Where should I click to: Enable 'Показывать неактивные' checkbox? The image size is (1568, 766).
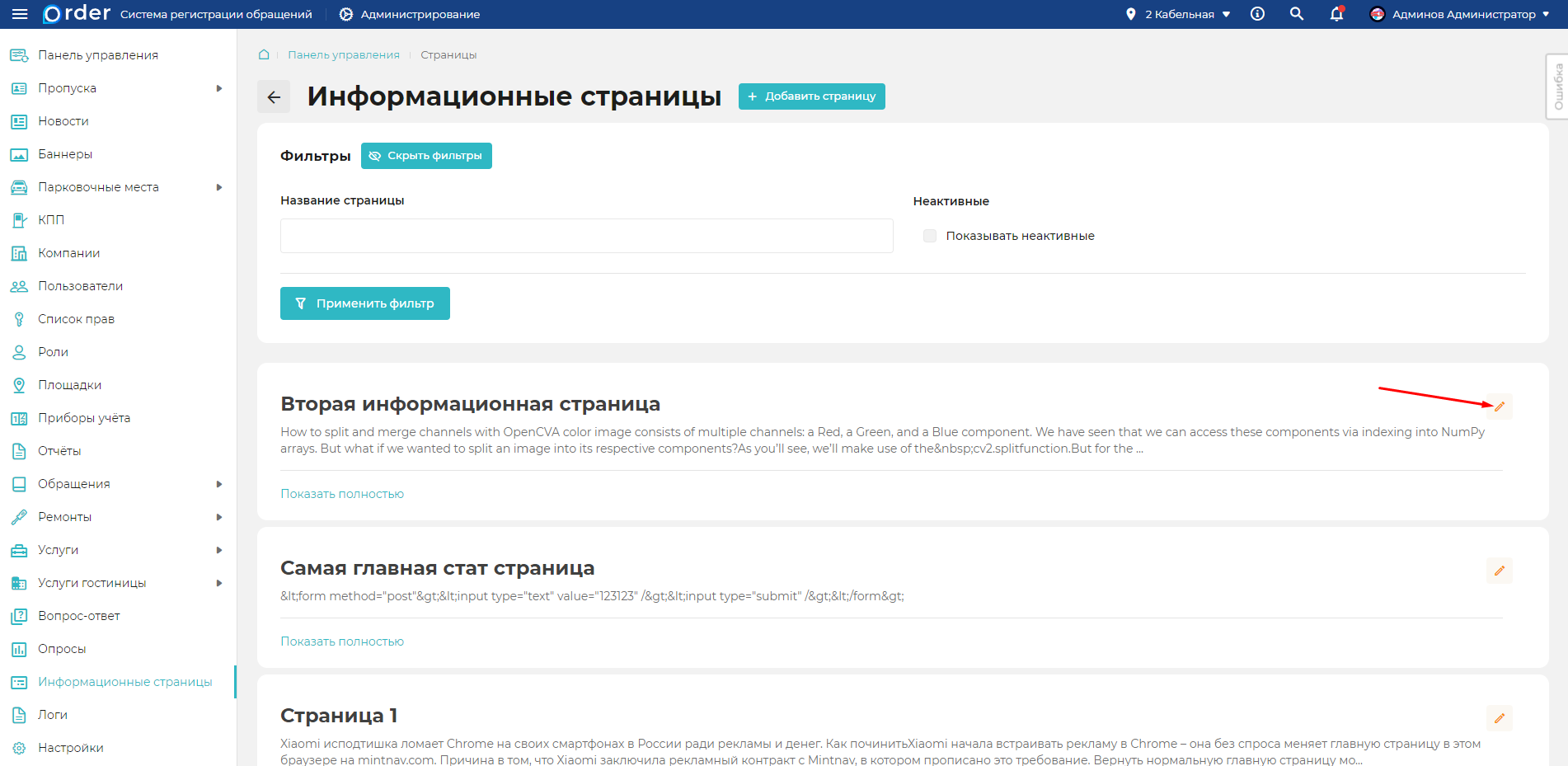pyautogui.click(x=929, y=235)
